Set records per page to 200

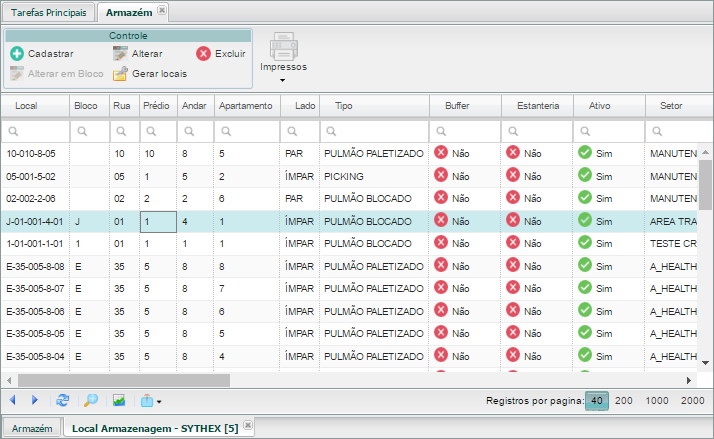(623, 401)
